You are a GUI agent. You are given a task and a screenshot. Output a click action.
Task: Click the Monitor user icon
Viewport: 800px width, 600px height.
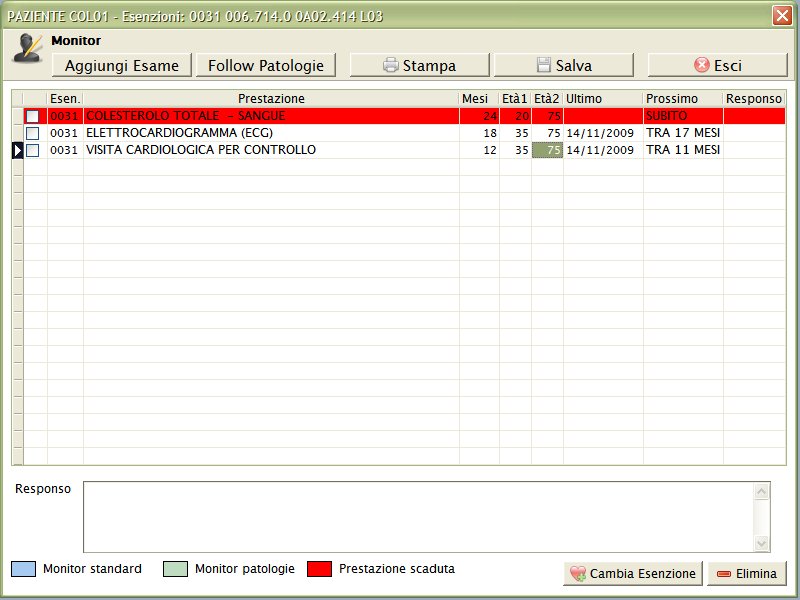27,49
